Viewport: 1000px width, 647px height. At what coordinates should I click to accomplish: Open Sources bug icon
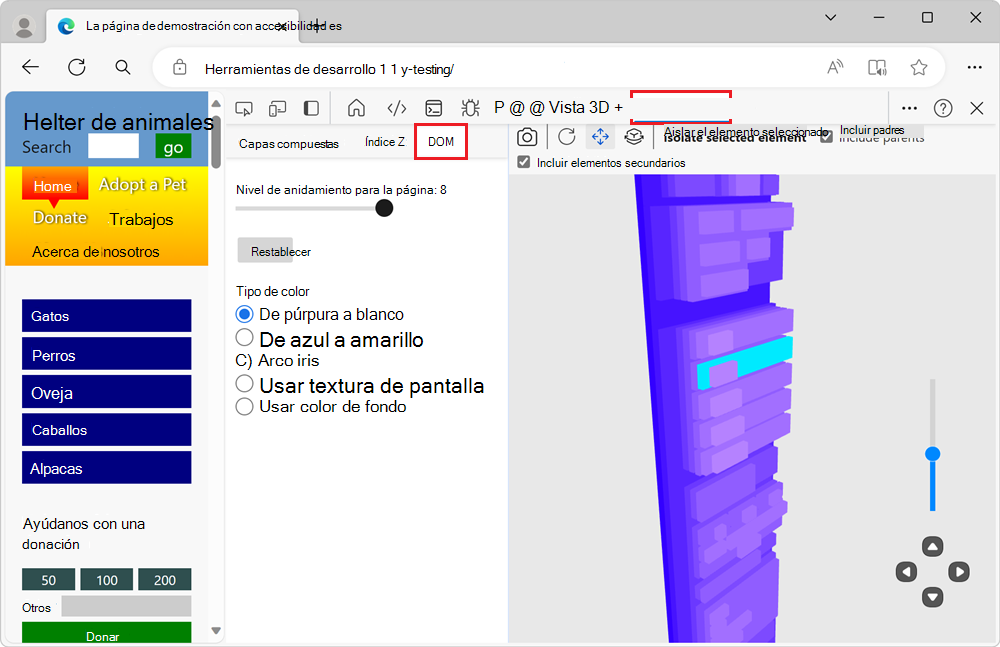pos(471,108)
